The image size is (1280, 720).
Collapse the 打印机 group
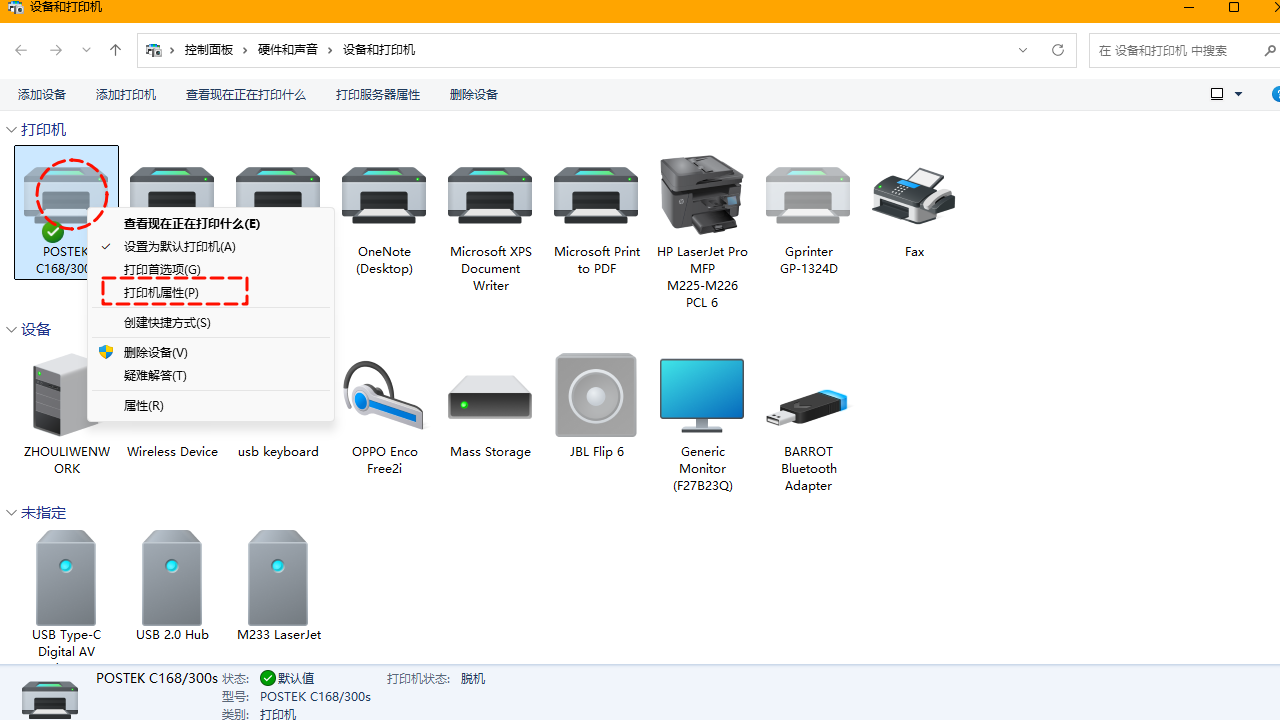(x=12, y=130)
